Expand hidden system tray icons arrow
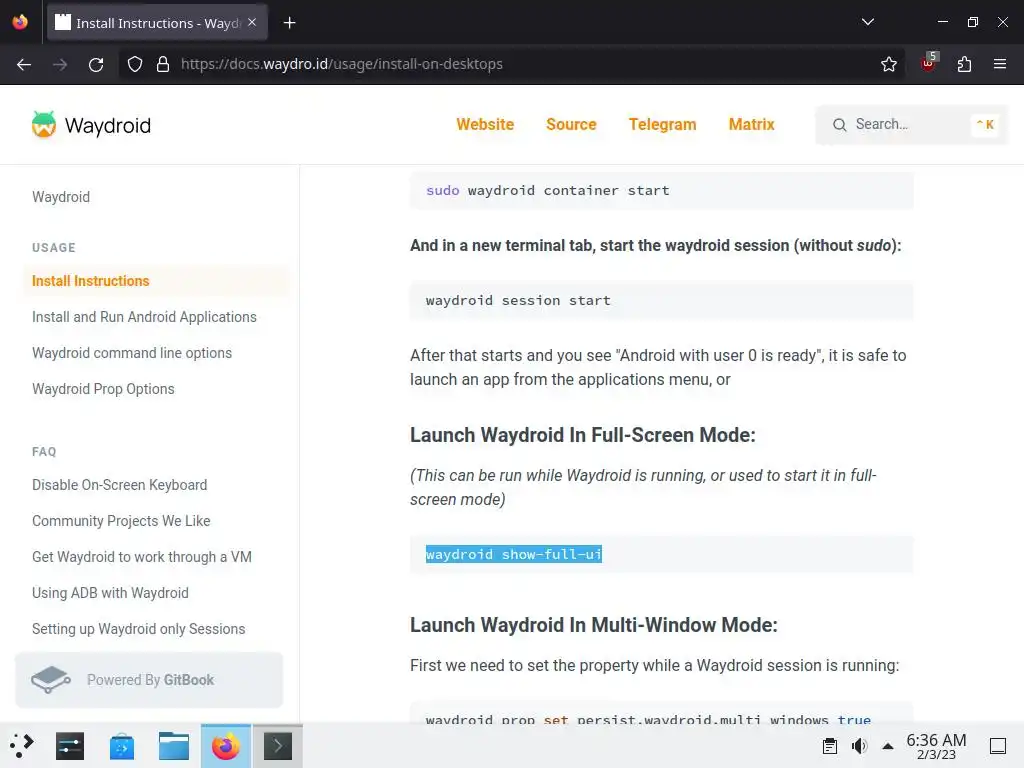Viewport: 1024px width, 768px height. click(888, 746)
